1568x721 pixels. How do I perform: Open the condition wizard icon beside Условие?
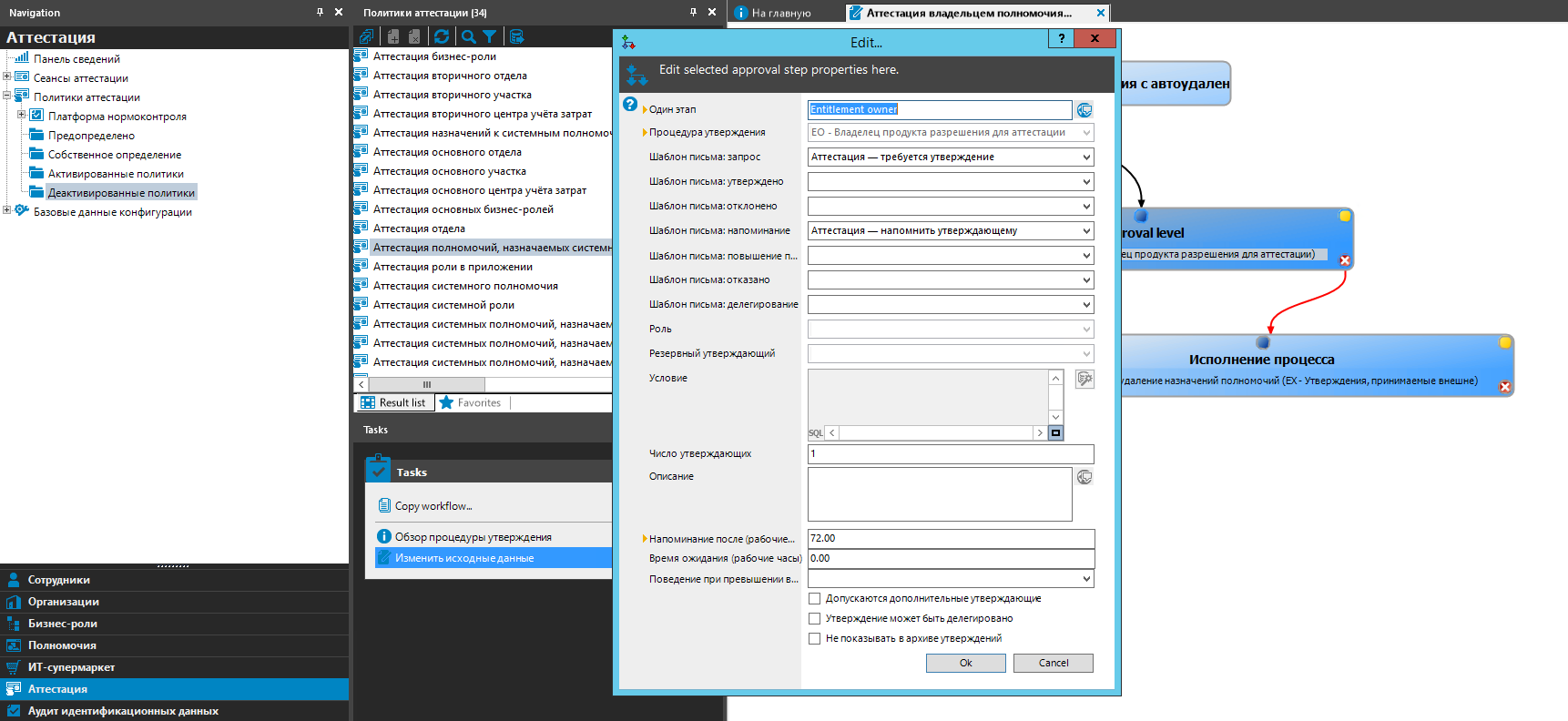tap(1084, 379)
